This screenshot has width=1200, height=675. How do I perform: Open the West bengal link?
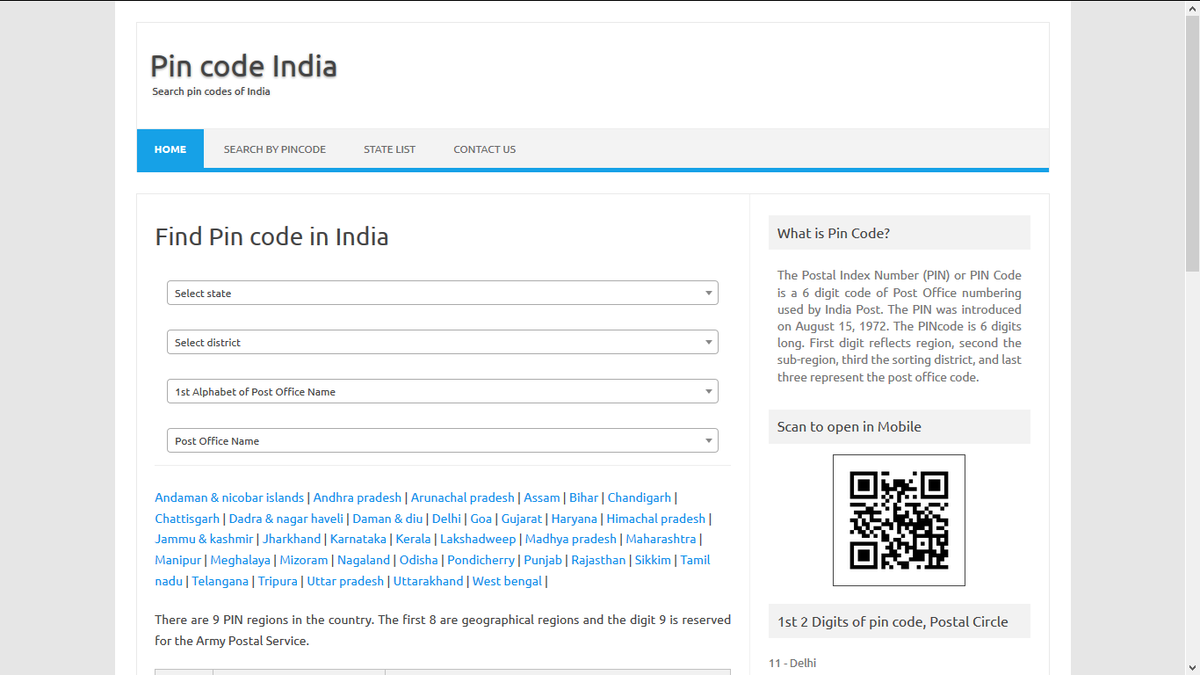click(x=507, y=581)
